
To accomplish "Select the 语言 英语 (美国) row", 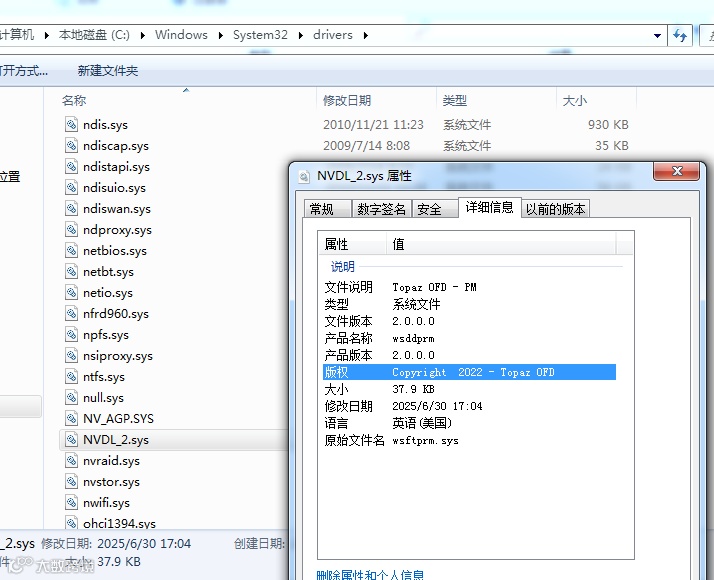I will coord(469,423).
